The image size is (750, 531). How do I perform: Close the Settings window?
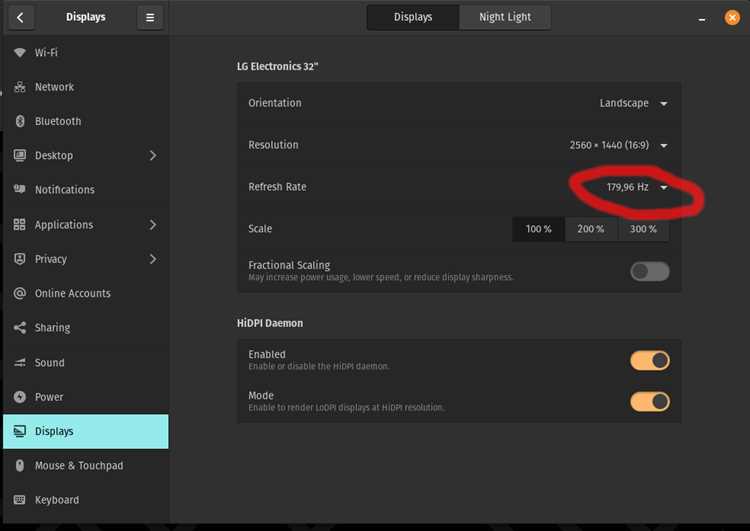click(732, 18)
